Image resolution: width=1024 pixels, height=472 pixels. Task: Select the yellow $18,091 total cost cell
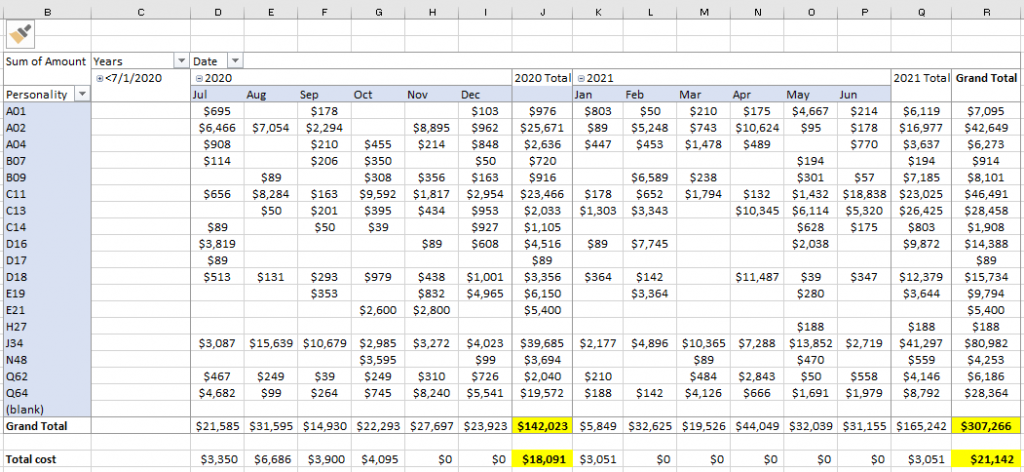pos(541,459)
